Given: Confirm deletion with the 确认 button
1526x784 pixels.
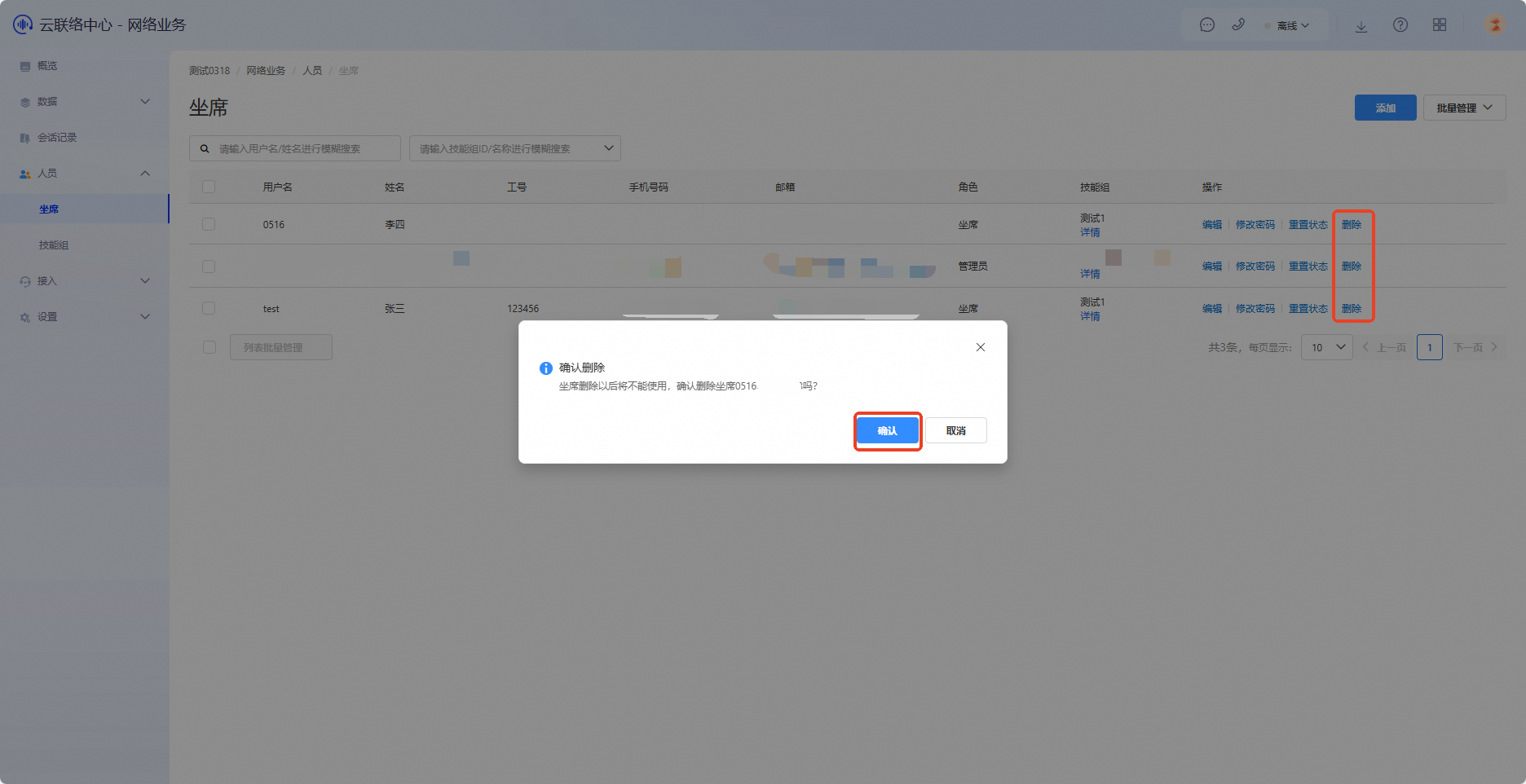Looking at the screenshot, I should tap(887, 430).
